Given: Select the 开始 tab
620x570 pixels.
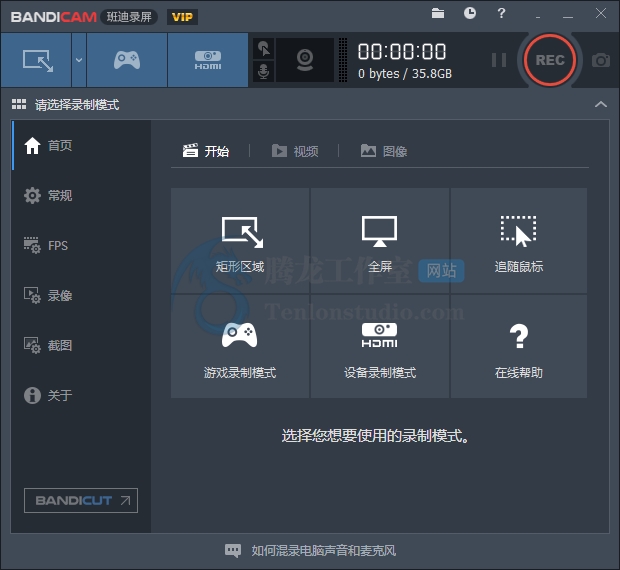Looking at the screenshot, I should 206,151.
